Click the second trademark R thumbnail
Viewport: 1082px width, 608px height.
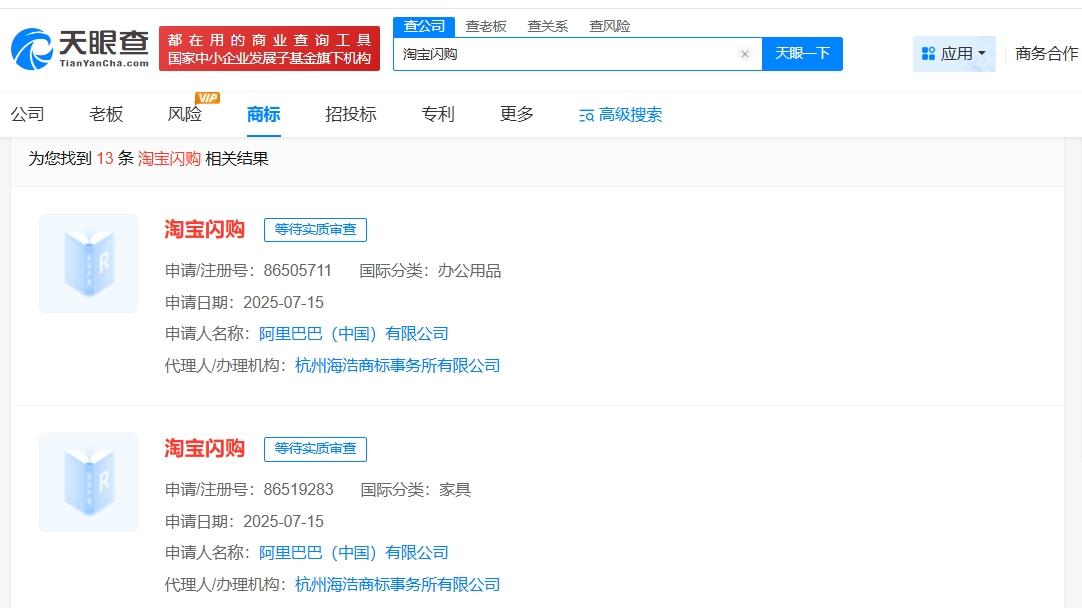point(88,482)
